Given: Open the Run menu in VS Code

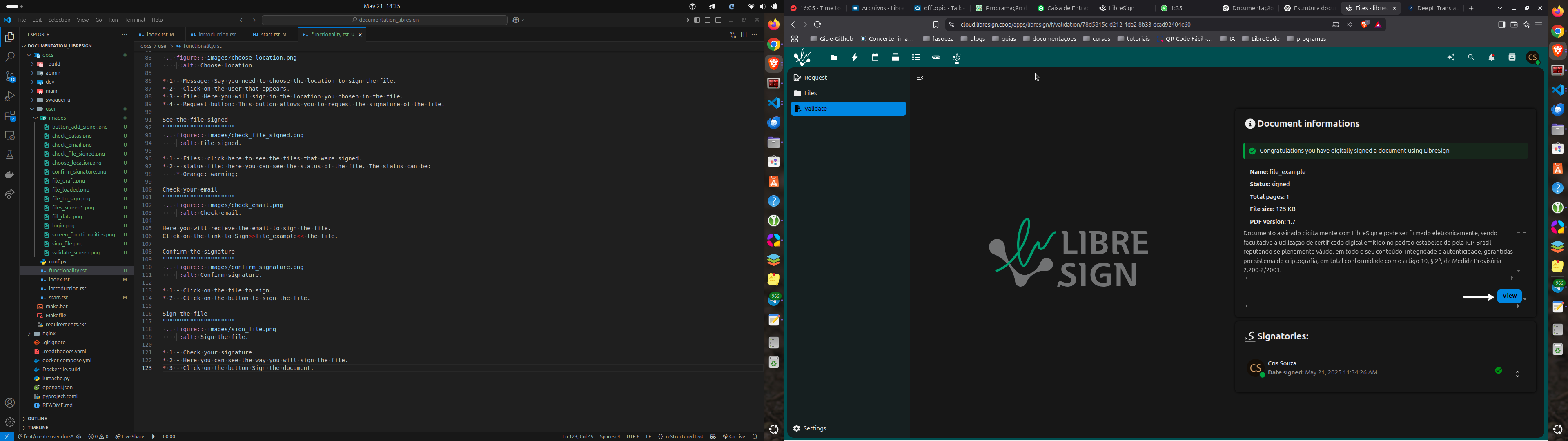Looking at the screenshot, I should coord(113,20).
